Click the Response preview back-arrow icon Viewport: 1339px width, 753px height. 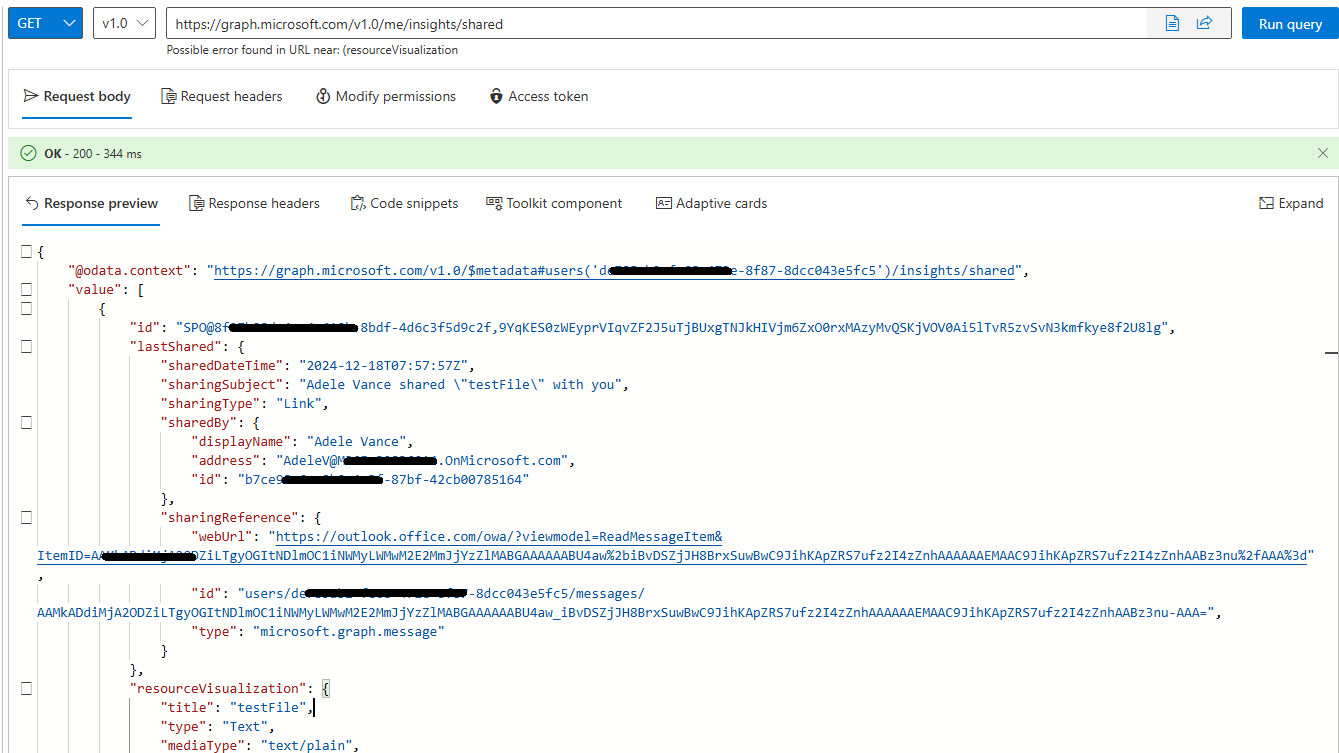[x=33, y=203]
